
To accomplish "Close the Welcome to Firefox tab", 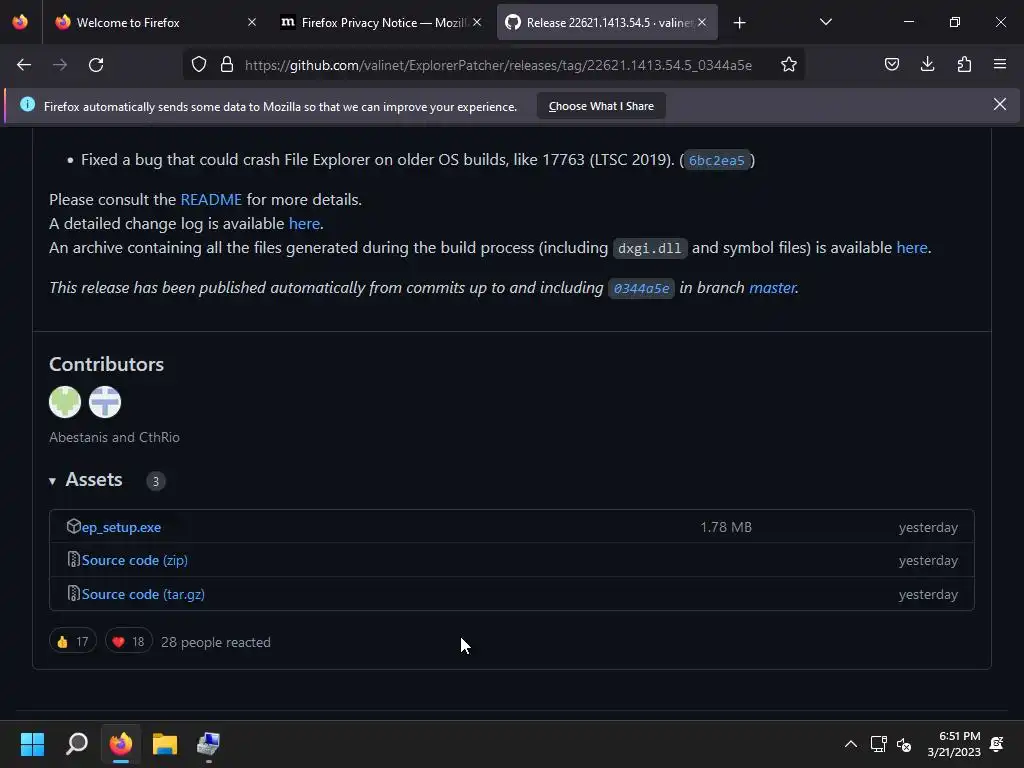I will pos(252,22).
